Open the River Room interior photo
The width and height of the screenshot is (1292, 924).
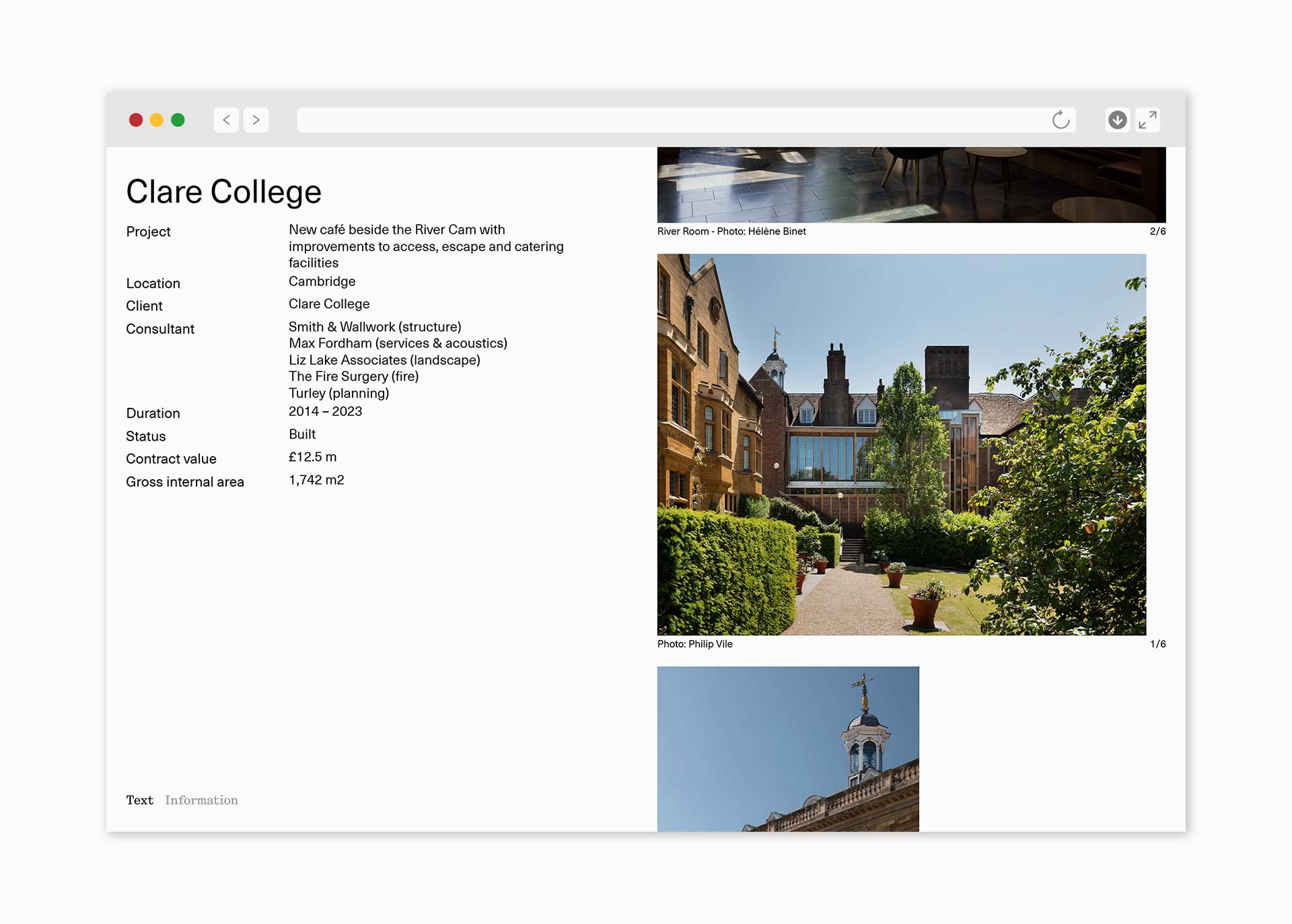pyautogui.click(x=911, y=185)
